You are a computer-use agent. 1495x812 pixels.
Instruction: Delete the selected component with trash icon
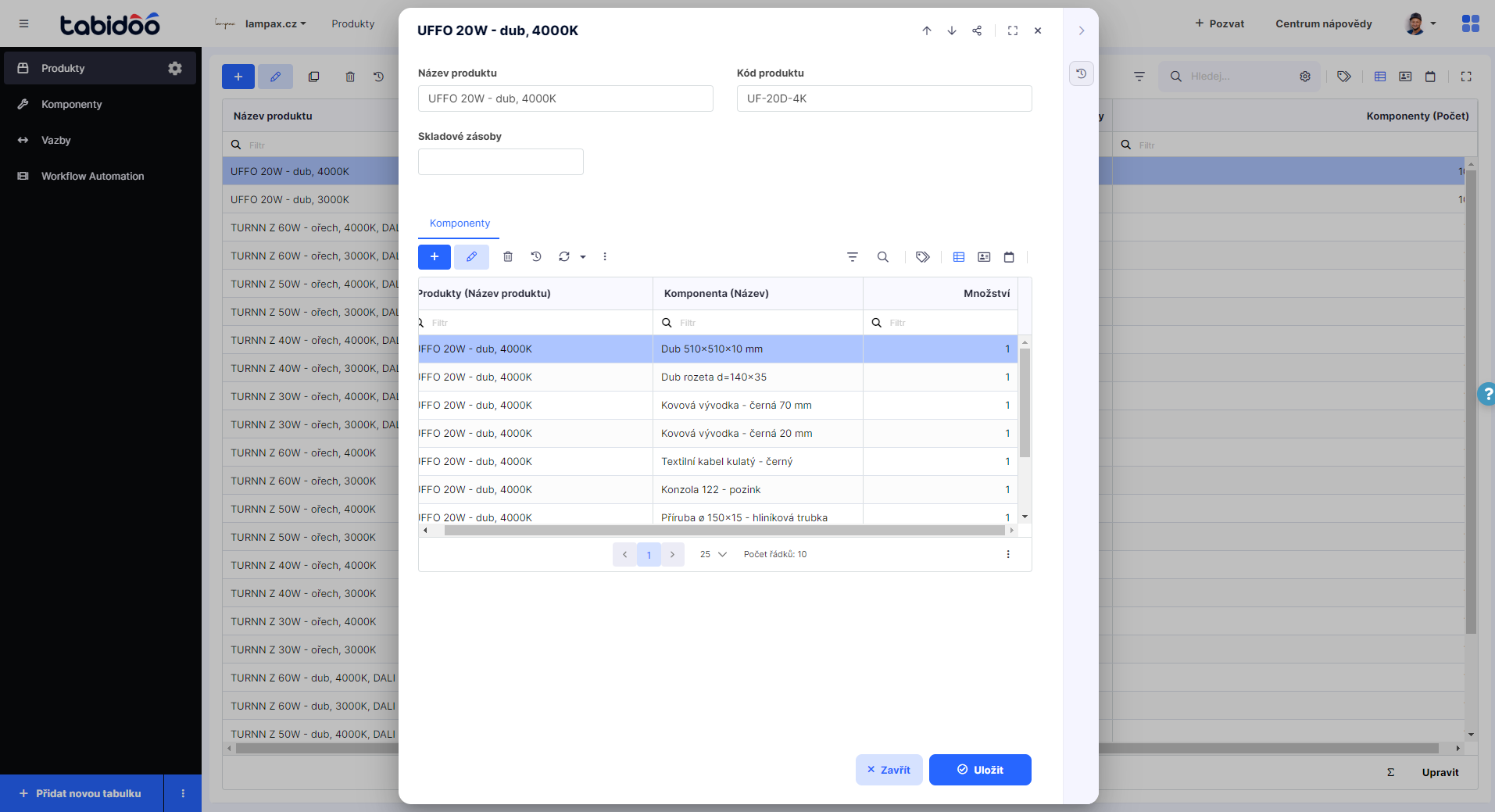(508, 256)
